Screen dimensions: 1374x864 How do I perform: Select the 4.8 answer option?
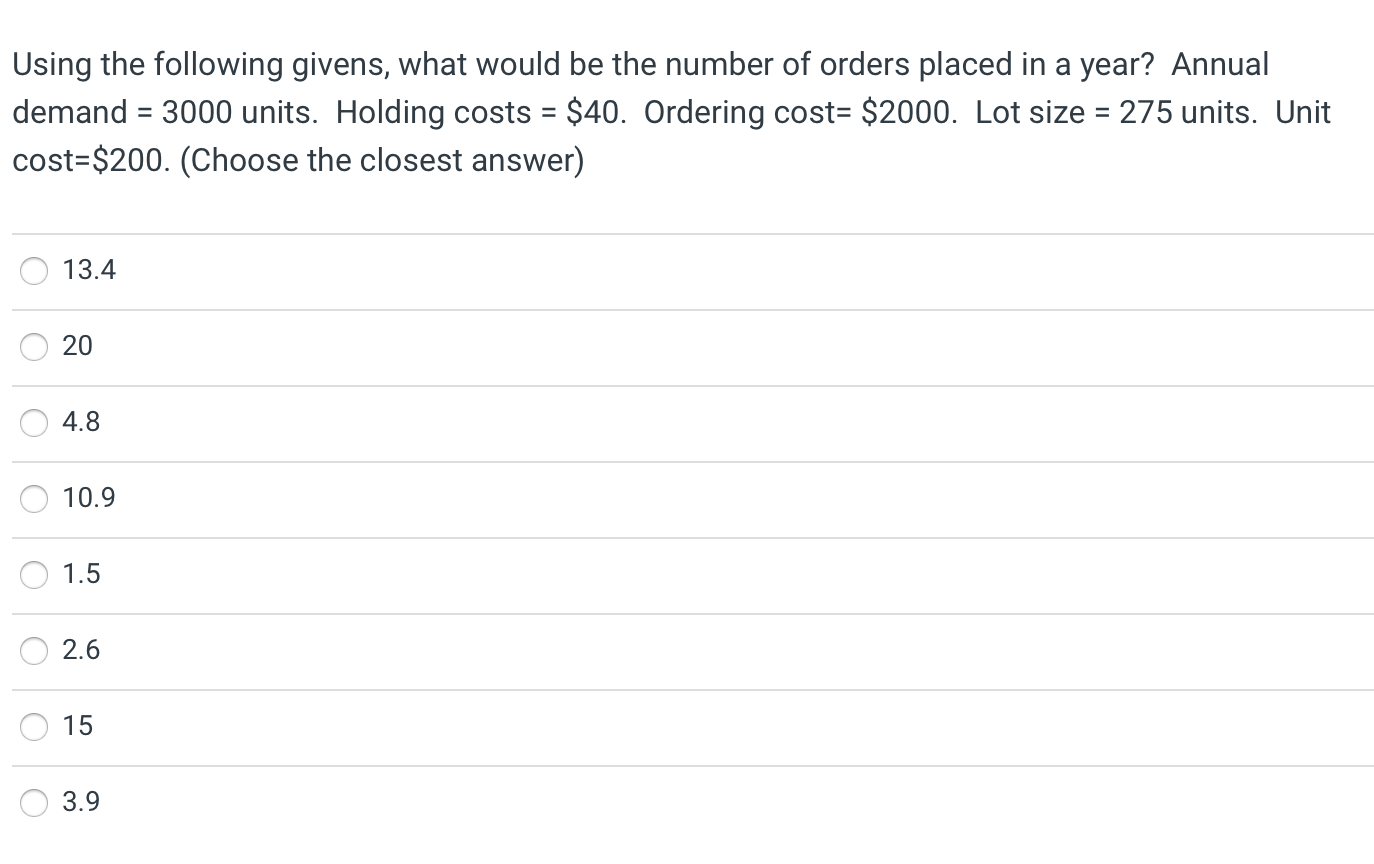33,423
